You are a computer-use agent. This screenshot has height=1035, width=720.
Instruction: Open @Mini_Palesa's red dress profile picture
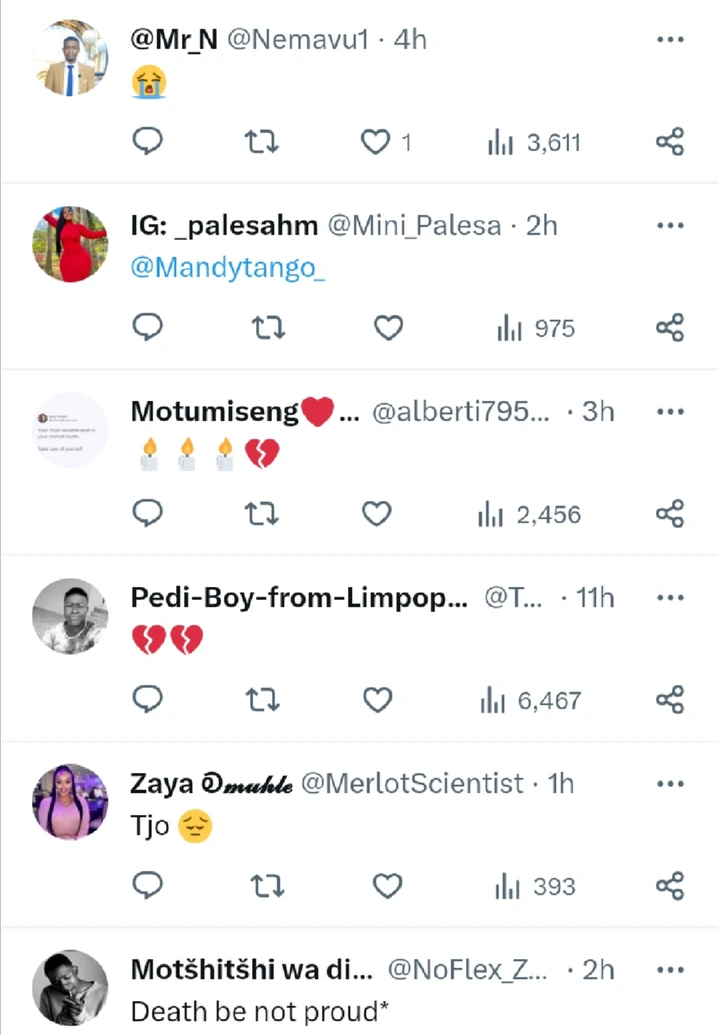click(x=70, y=244)
